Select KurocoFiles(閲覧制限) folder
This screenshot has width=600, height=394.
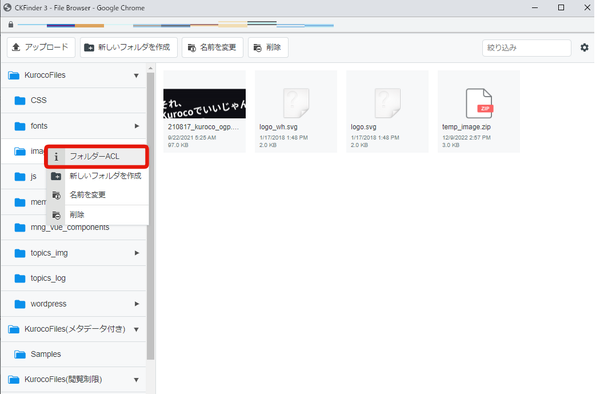(x=74, y=379)
